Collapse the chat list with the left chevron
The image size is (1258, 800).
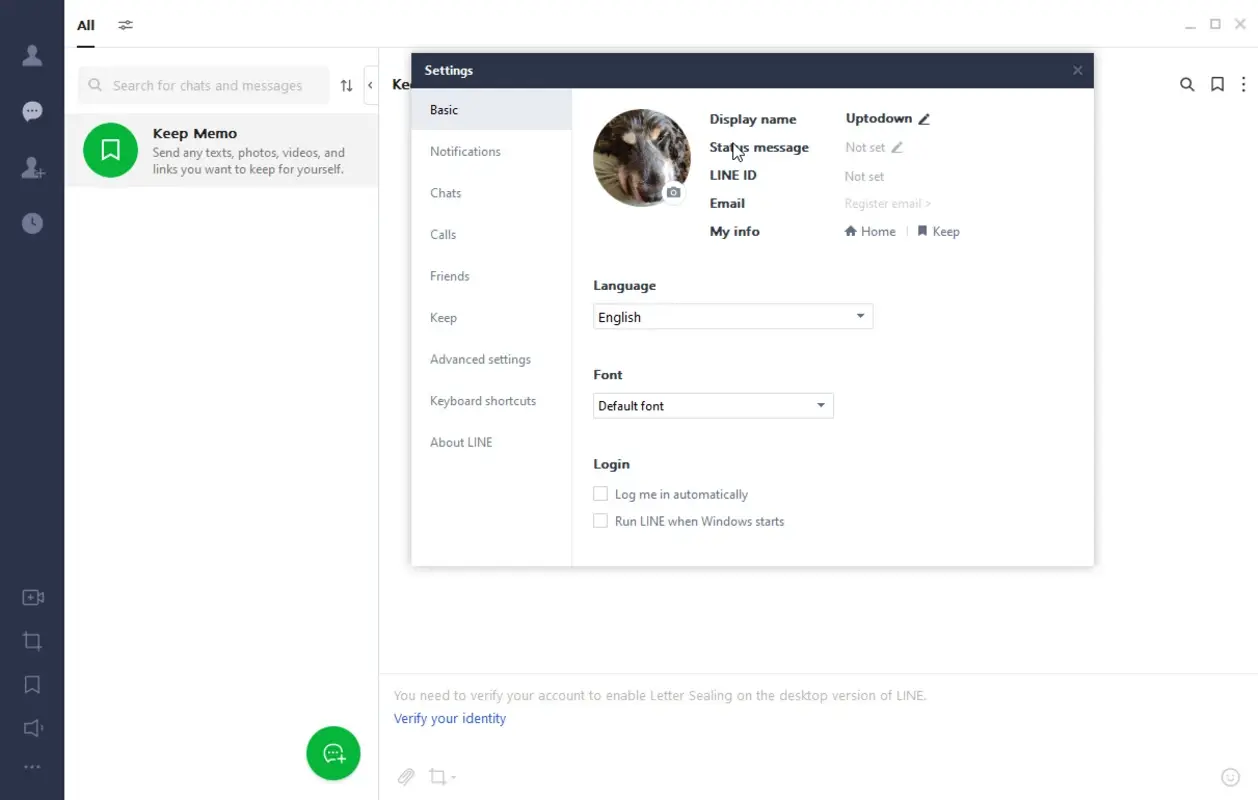click(x=368, y=84)
